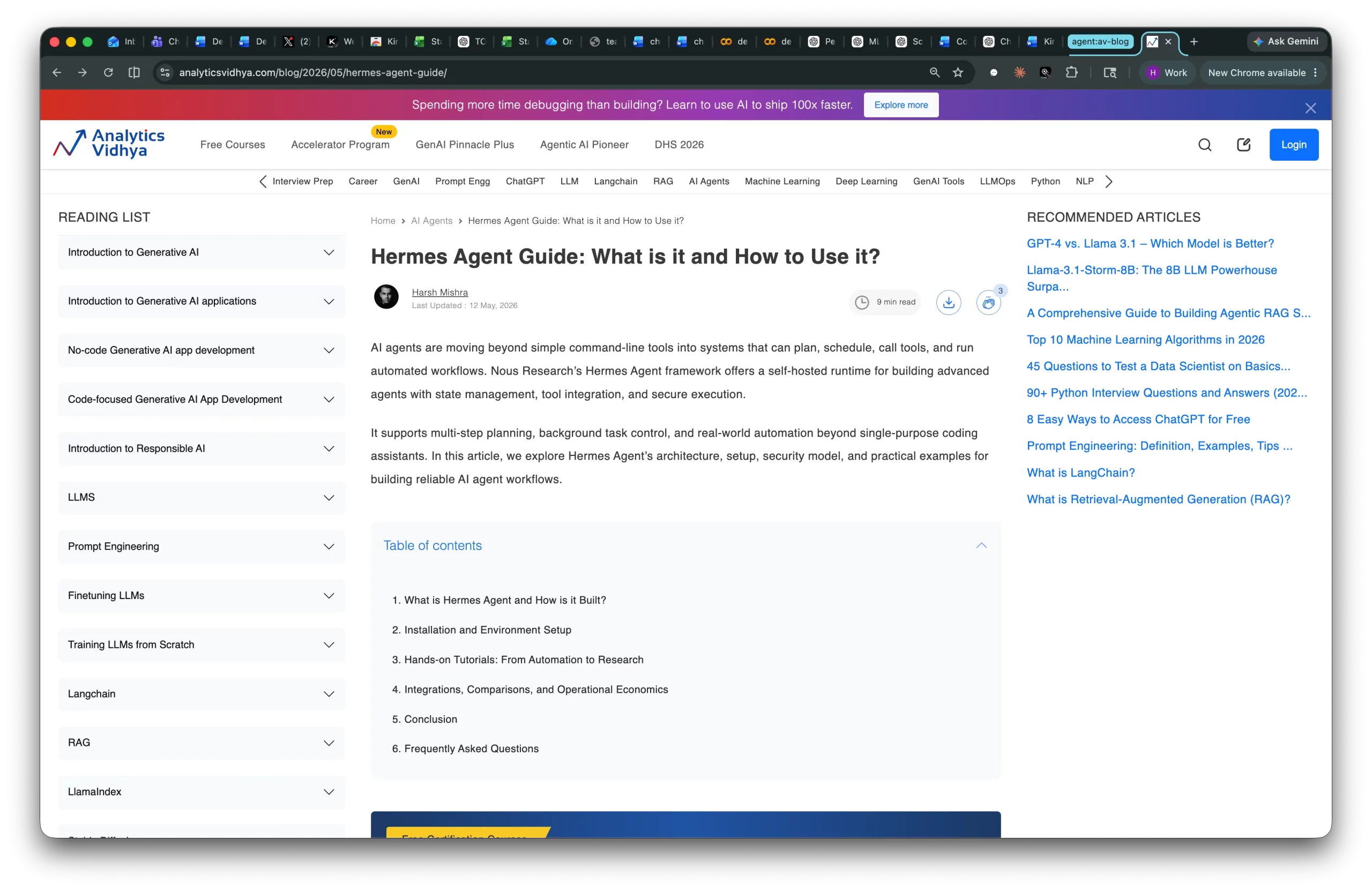The height and width of the screenshot is (891, 1372).
Task: Click the clap icon showing 3
Action: point(989,303)
